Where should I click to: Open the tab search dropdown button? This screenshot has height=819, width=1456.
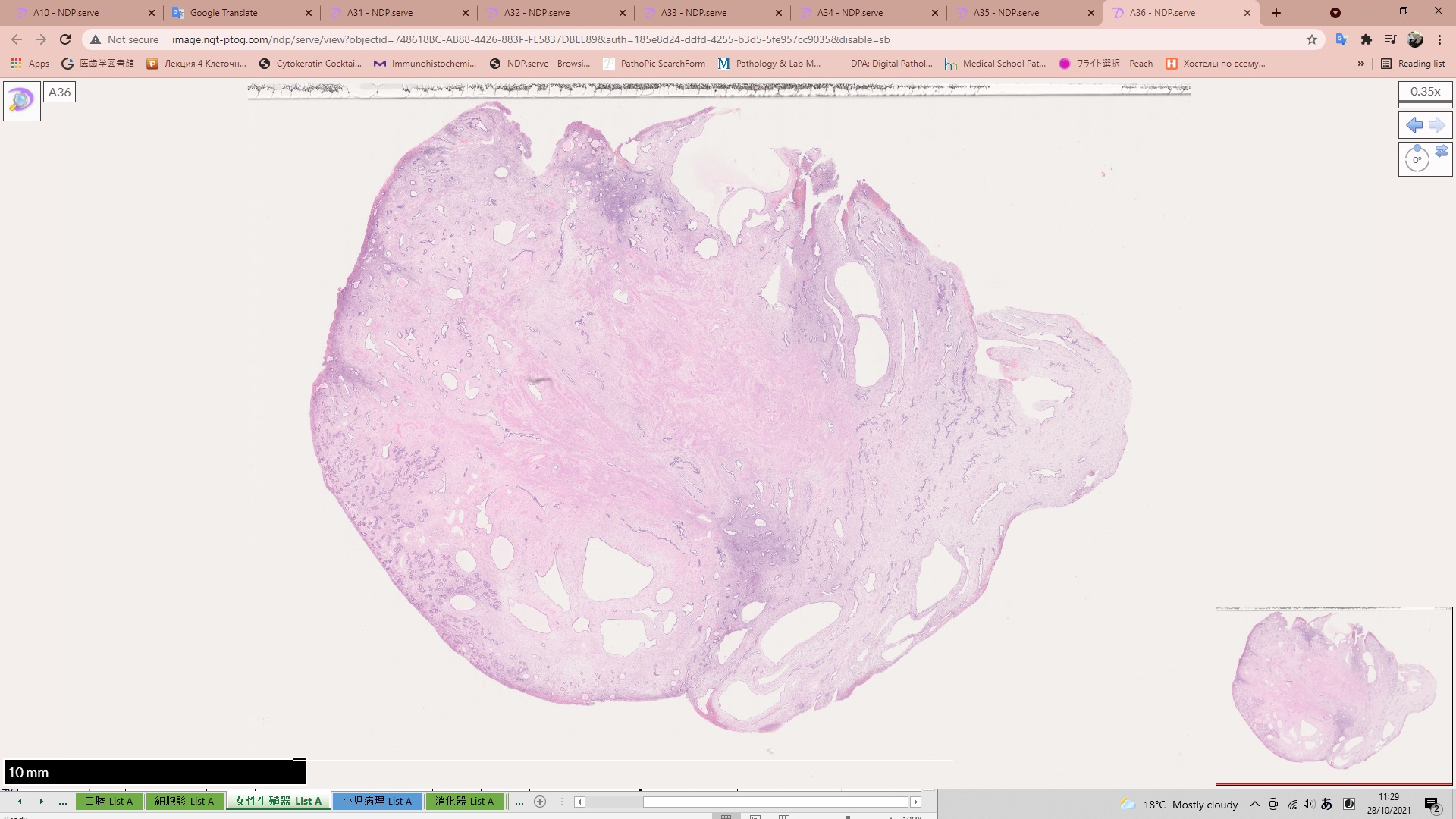click(x=1335, y=13)
